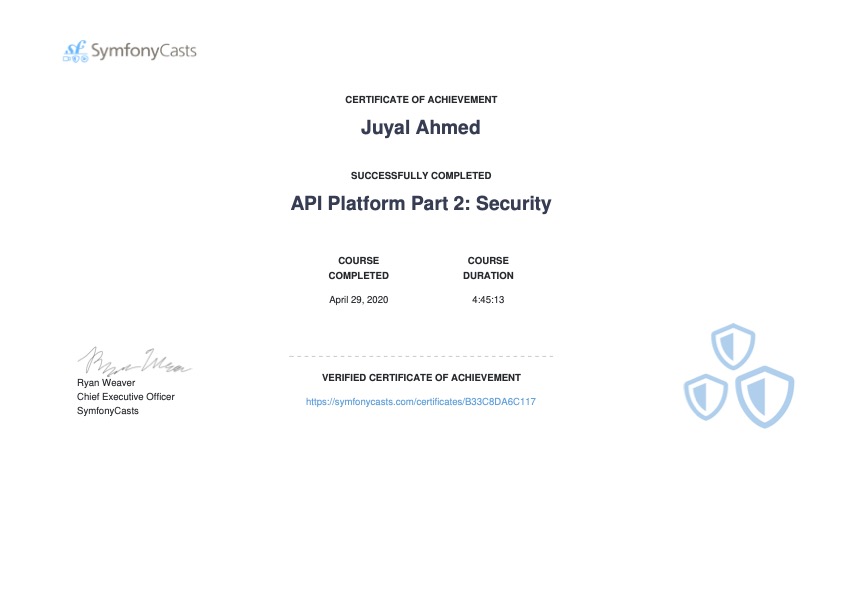
Task: Select the name Juyal Ahmed
Action: 420,128
